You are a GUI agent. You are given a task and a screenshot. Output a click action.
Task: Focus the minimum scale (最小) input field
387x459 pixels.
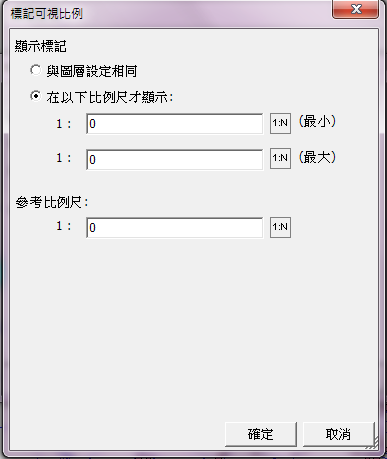[175, 124]
